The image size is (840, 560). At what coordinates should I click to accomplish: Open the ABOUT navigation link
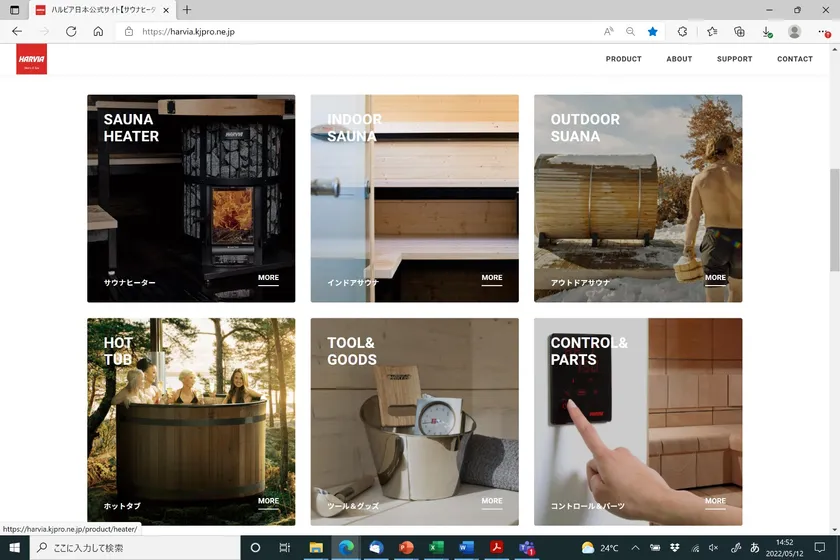point(679,59)
